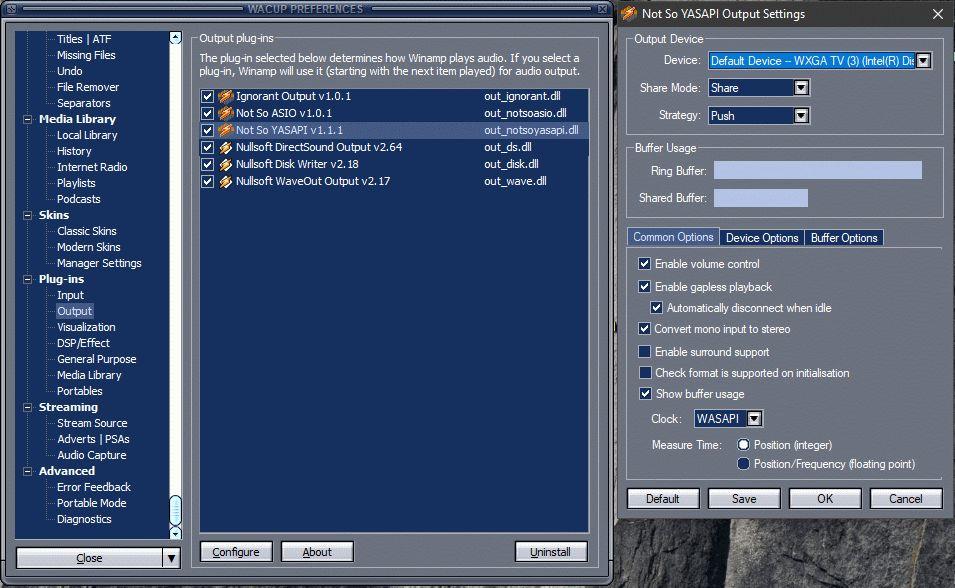Toggle Automatically disconnect when idle

point(657,308)
